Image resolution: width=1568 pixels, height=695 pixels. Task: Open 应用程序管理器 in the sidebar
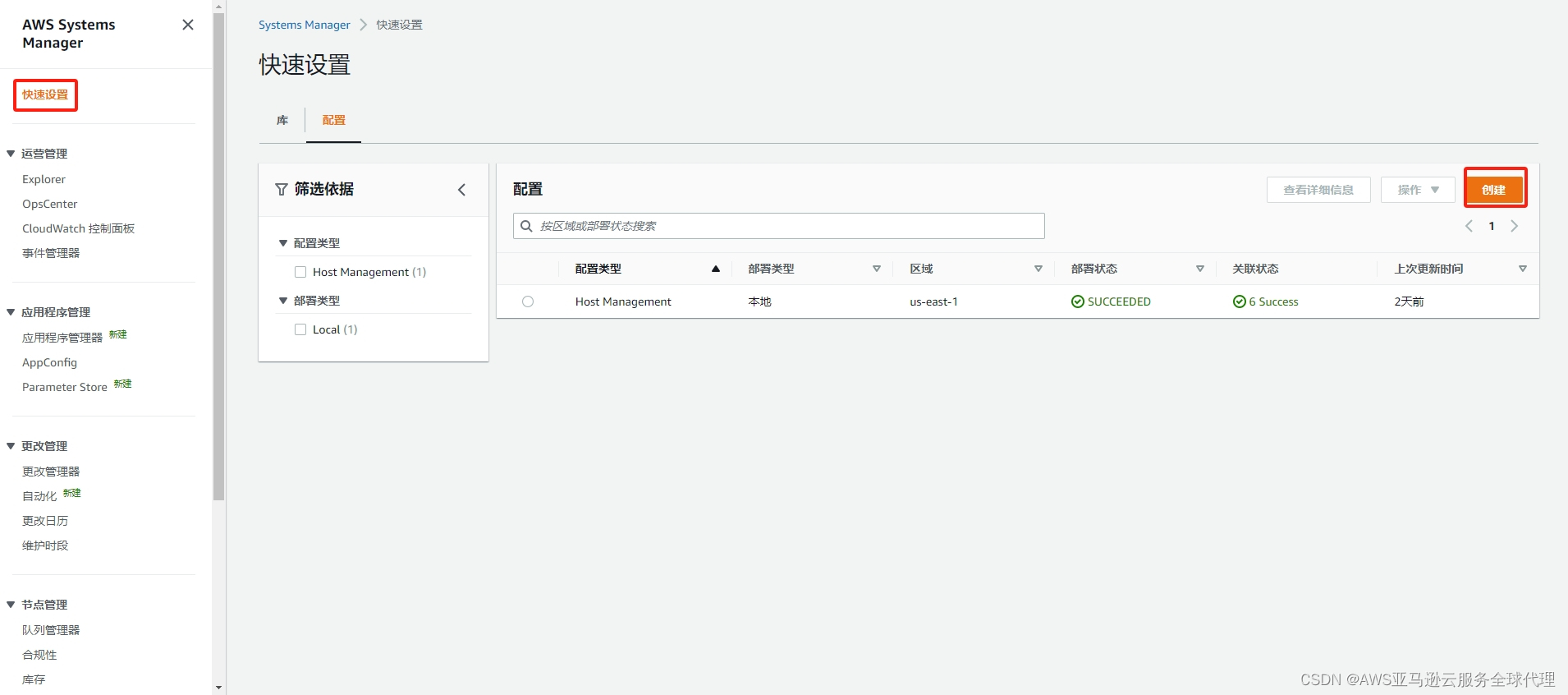[x=62, y=338]
